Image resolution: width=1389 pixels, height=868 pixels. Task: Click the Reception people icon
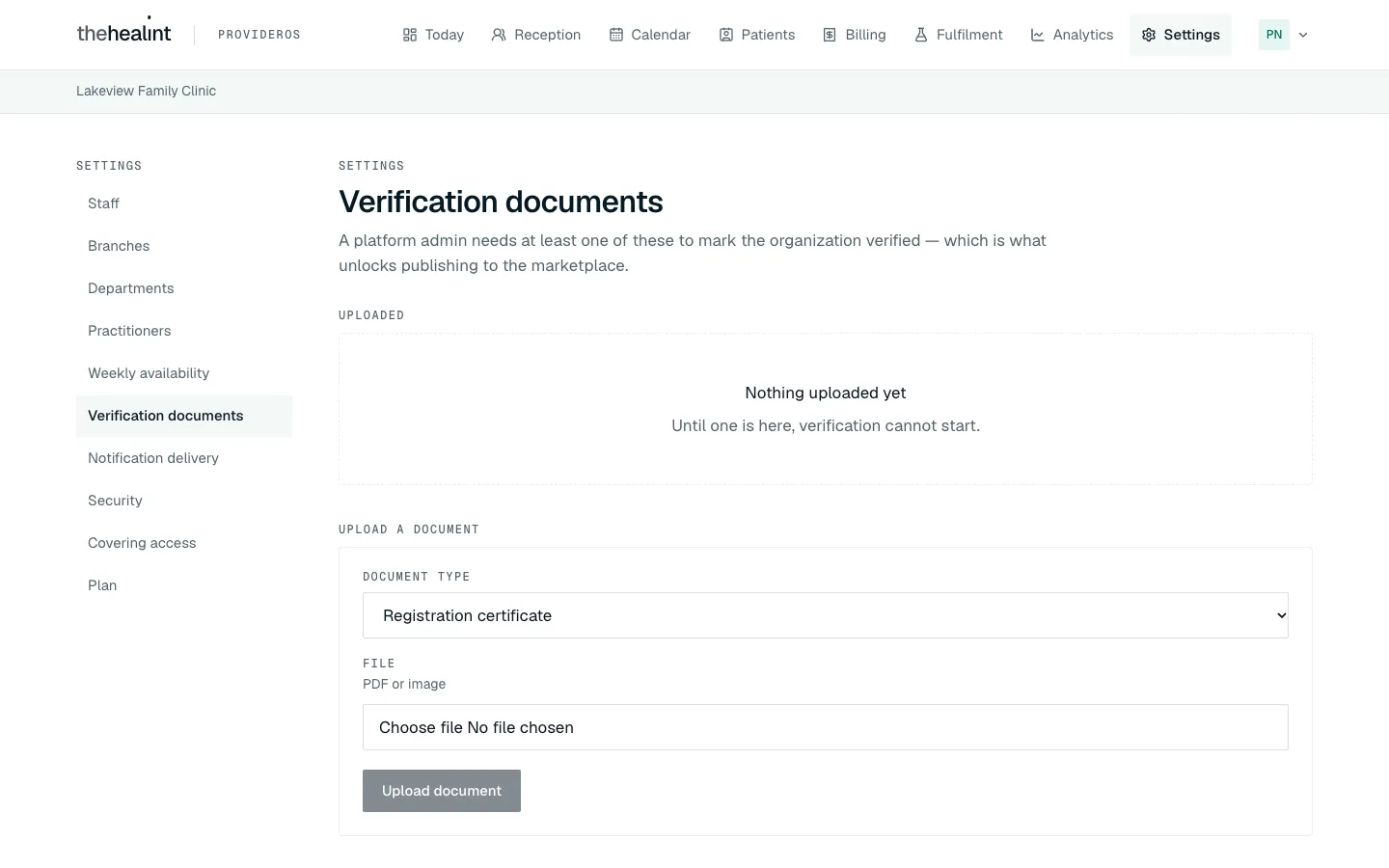coord(499,35)
